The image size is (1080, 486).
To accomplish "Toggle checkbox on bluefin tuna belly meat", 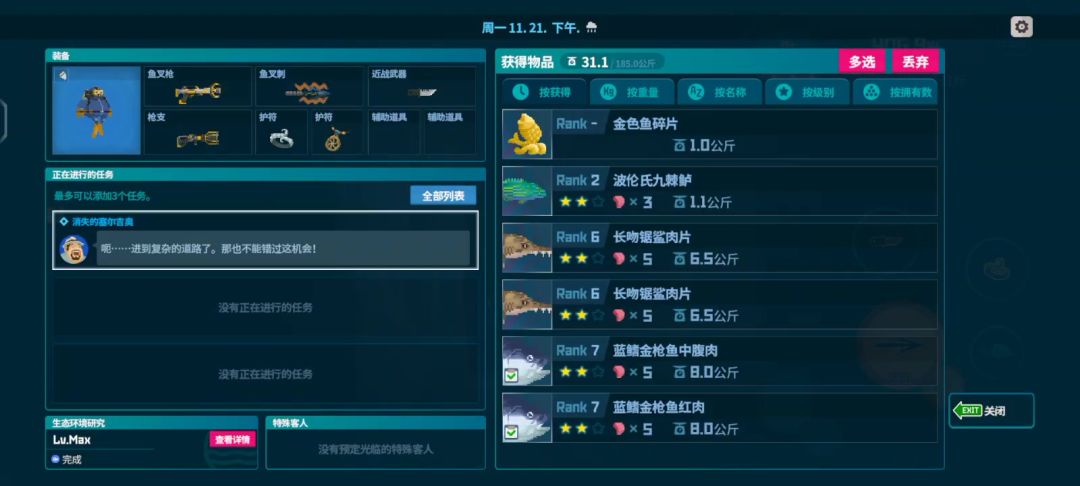I will [511, 376].
